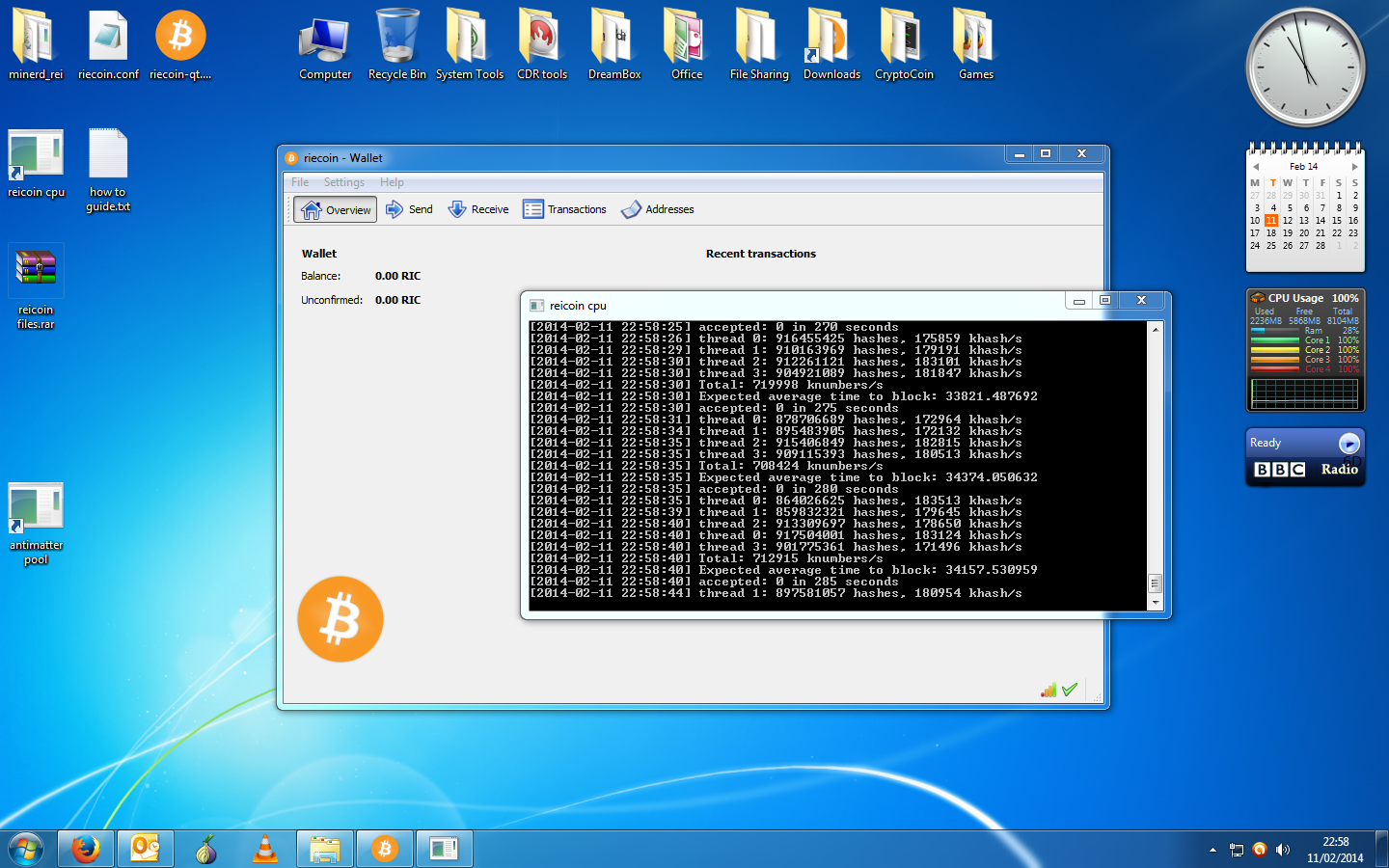The width and height of the screenshot is (1389, 868).
Task: Click the Balance value 0.00 RIC
Action: [397, 276]
